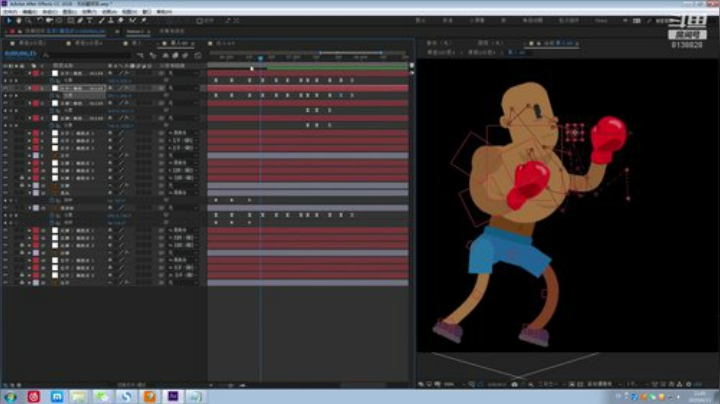Take a snapshot with the viewer camera icon
Image resolution: width=720 pixels, height=404 pixels.
click(514, 384)
